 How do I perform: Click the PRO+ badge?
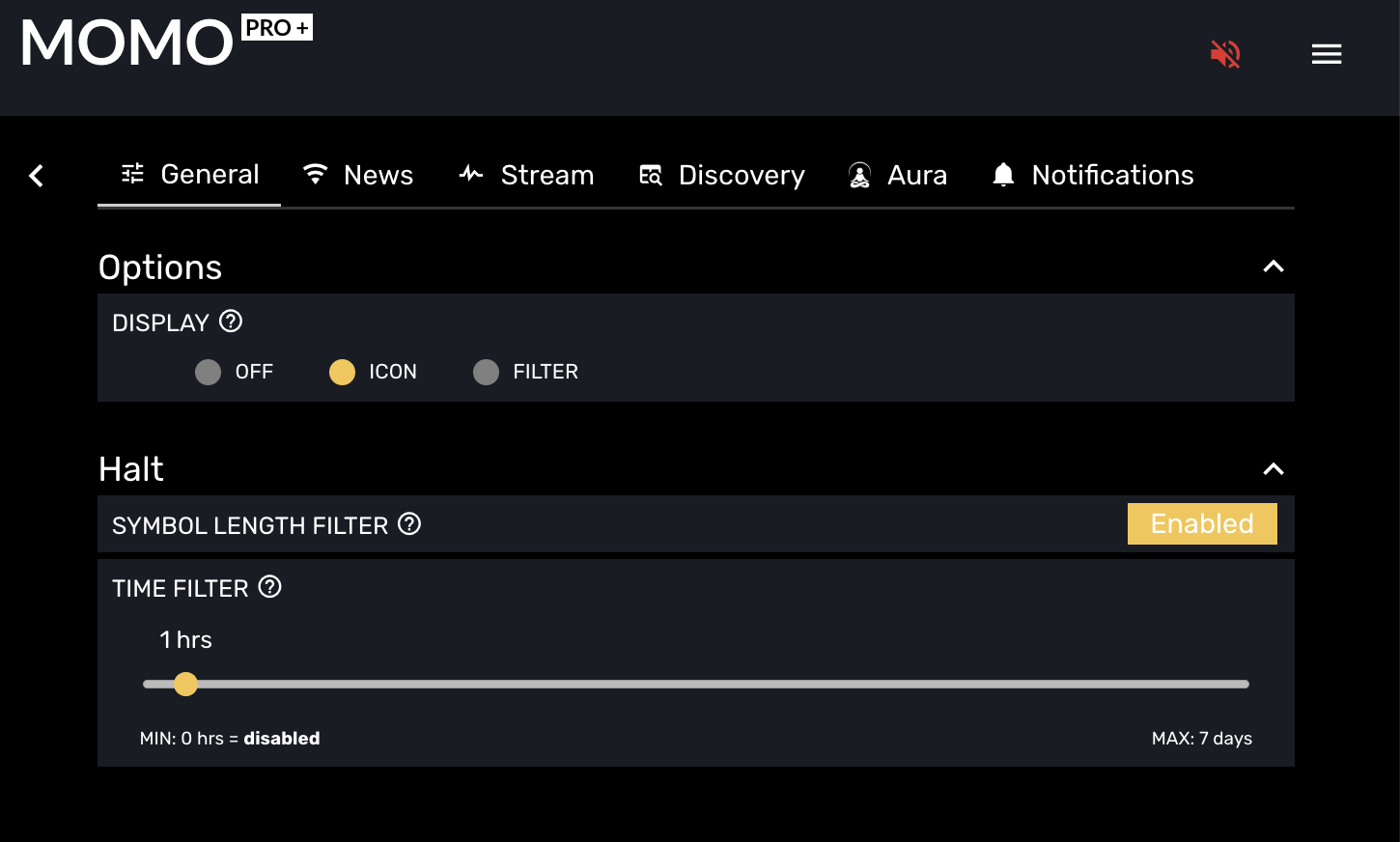click(x=276, y=28)
